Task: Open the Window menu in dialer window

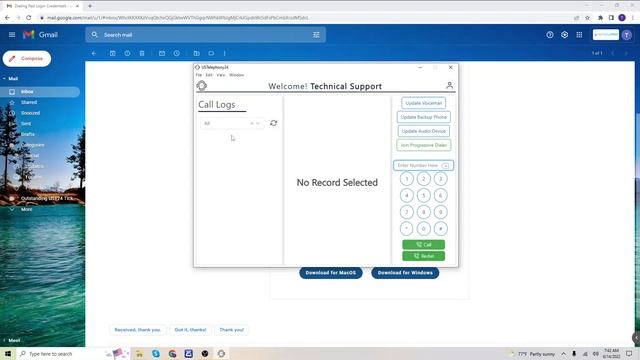Action: pyautogui.click(x=236, y=75)
